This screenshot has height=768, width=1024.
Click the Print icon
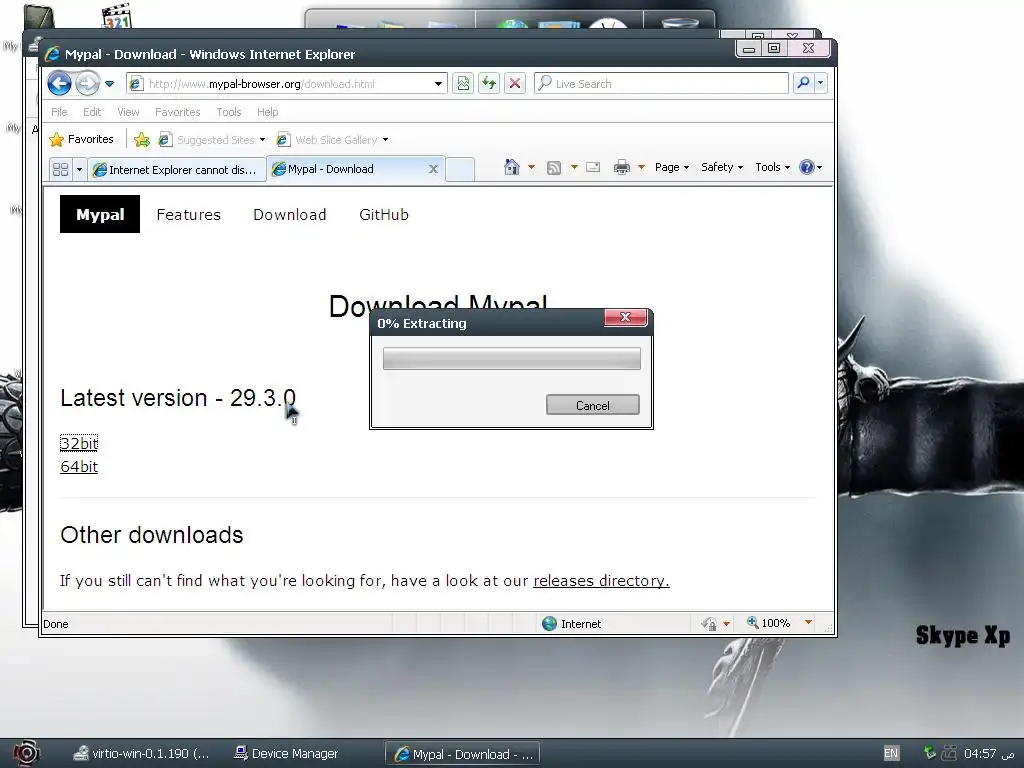click(x=622, y=167)
